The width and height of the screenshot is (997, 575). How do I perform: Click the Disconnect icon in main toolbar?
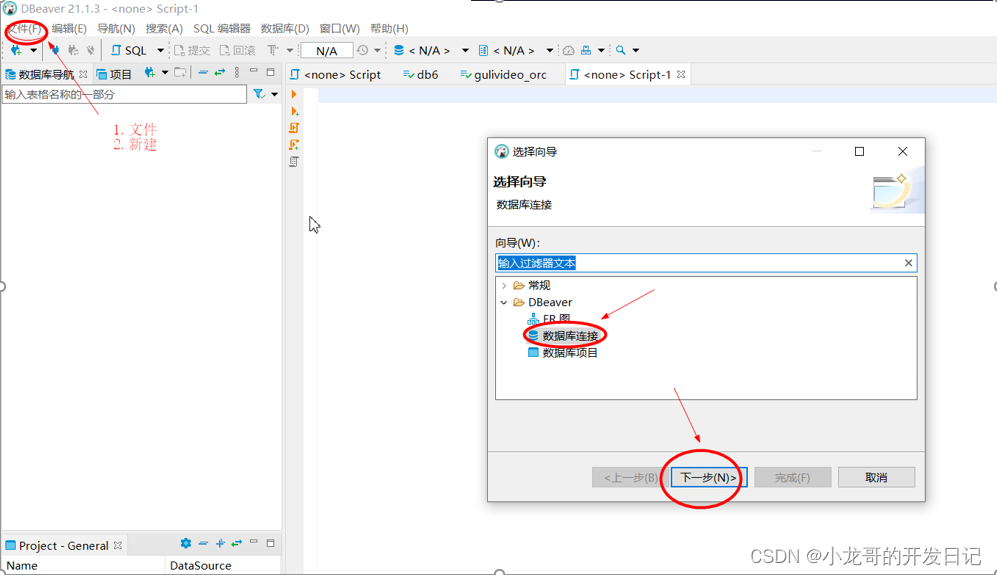pos(90,50)
